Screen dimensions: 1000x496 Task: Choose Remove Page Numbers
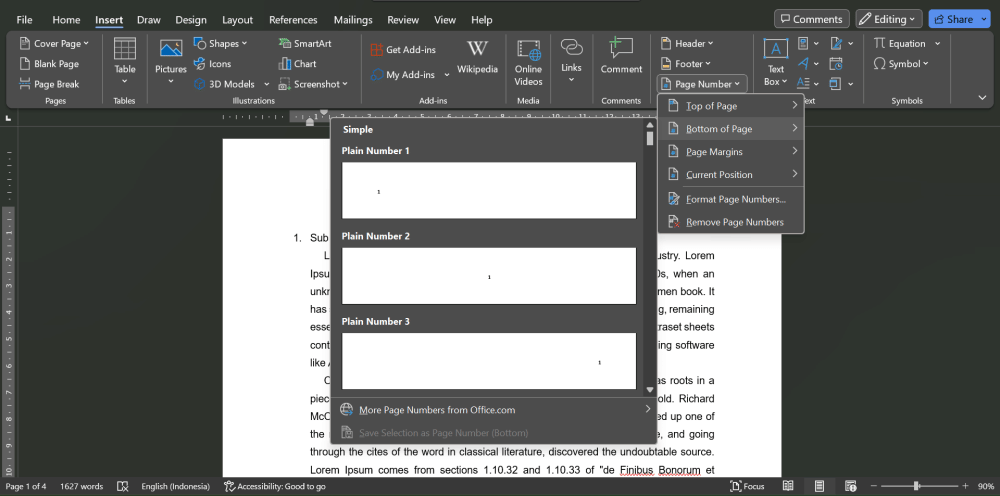pos(734,222)
